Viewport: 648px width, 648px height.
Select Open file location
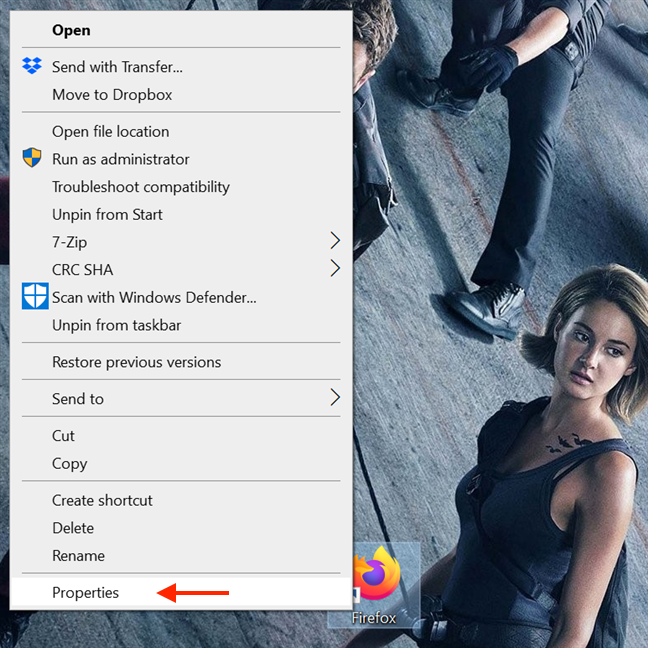point(181,131)
